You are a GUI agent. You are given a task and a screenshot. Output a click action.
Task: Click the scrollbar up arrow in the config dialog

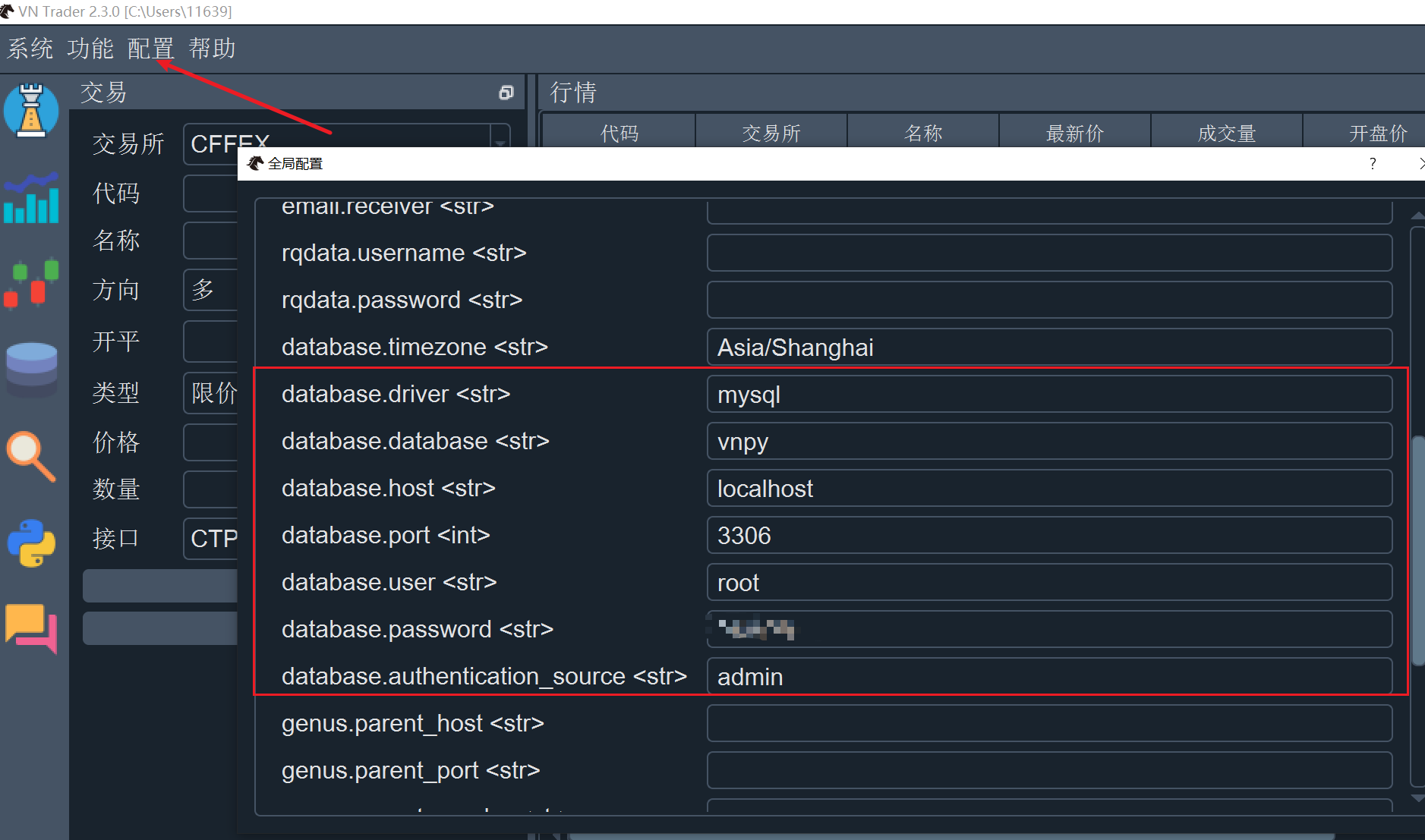(x=1418, y=216)
